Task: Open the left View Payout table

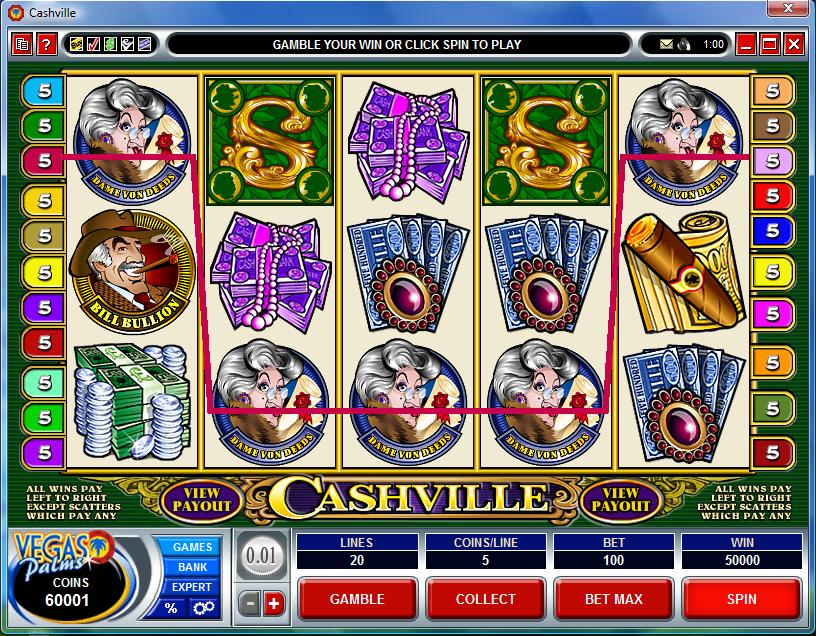Action: coord(202,499)
